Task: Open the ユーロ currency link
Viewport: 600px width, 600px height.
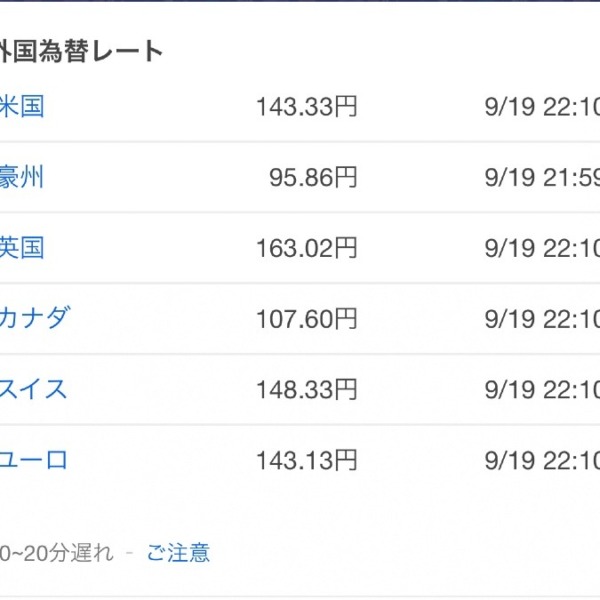Action: click(x=34, y=460)
